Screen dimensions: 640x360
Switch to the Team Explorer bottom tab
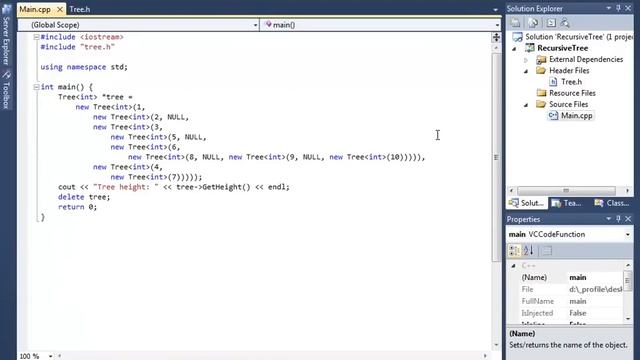(567, 203)
